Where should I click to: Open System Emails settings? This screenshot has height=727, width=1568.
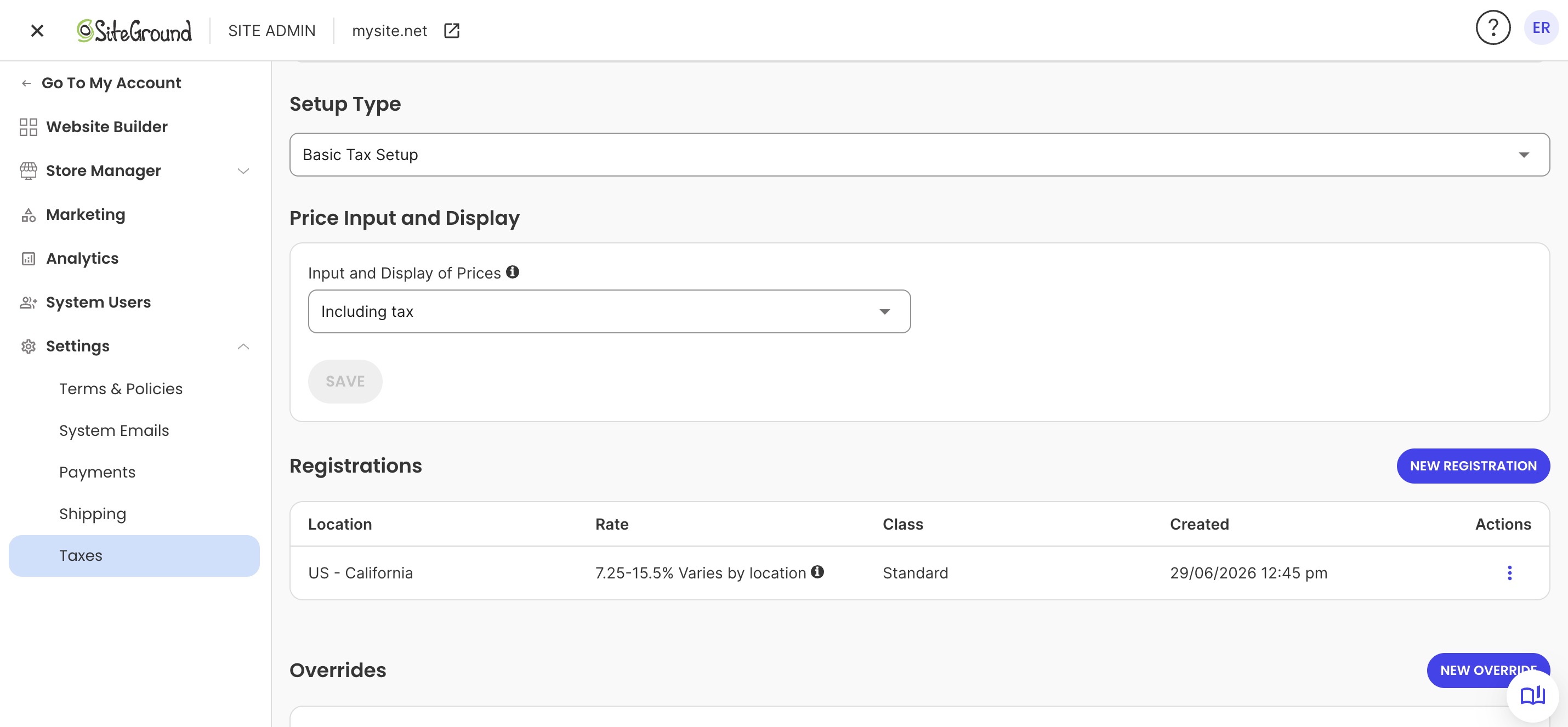point(114,430)
